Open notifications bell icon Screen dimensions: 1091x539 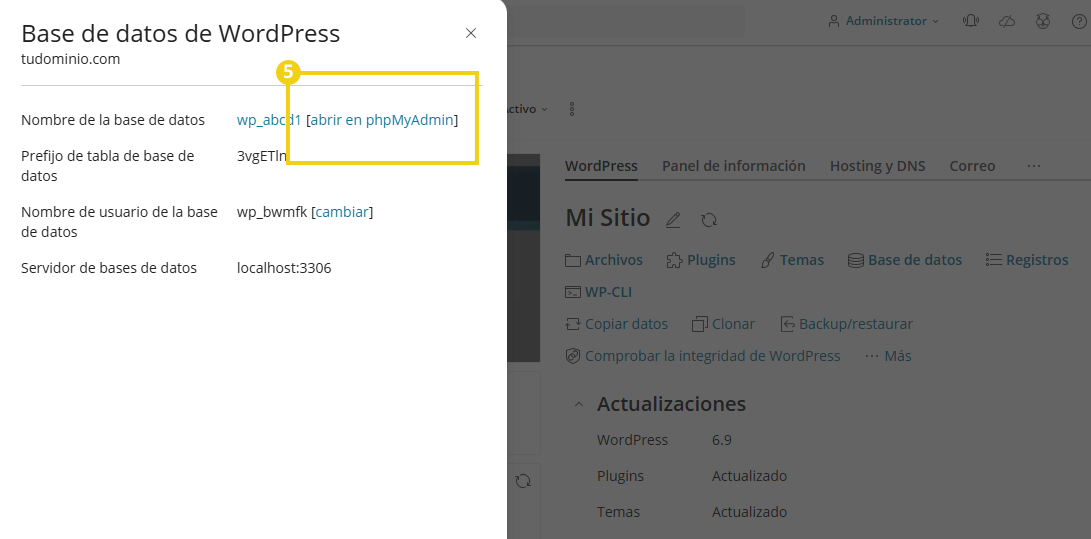971,21
